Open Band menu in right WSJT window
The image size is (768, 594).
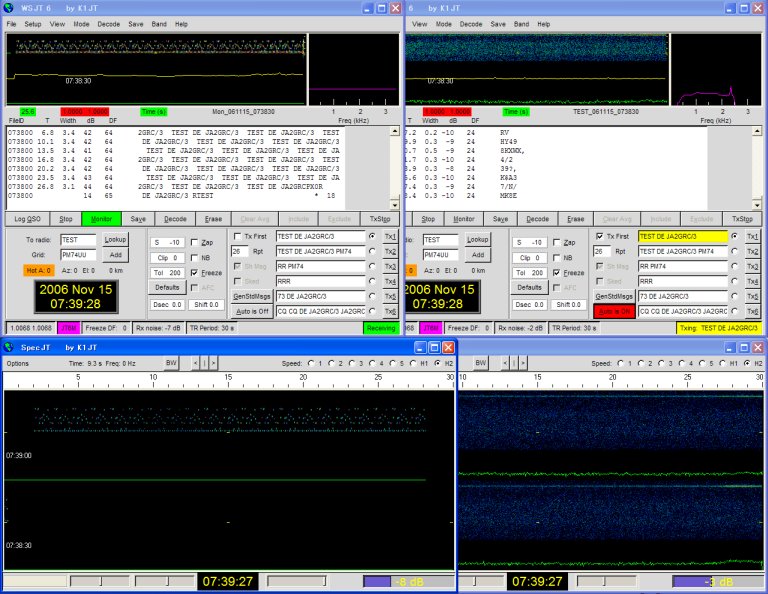click(521, 24)
